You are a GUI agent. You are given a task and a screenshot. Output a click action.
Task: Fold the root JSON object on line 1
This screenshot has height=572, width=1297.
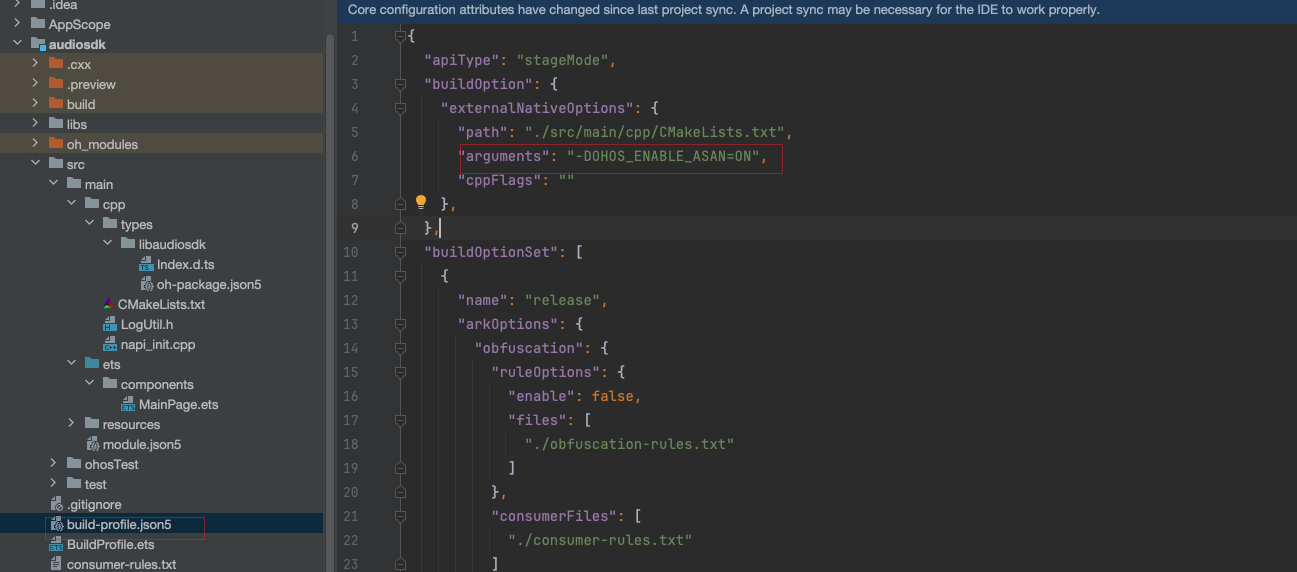point(401,36)
